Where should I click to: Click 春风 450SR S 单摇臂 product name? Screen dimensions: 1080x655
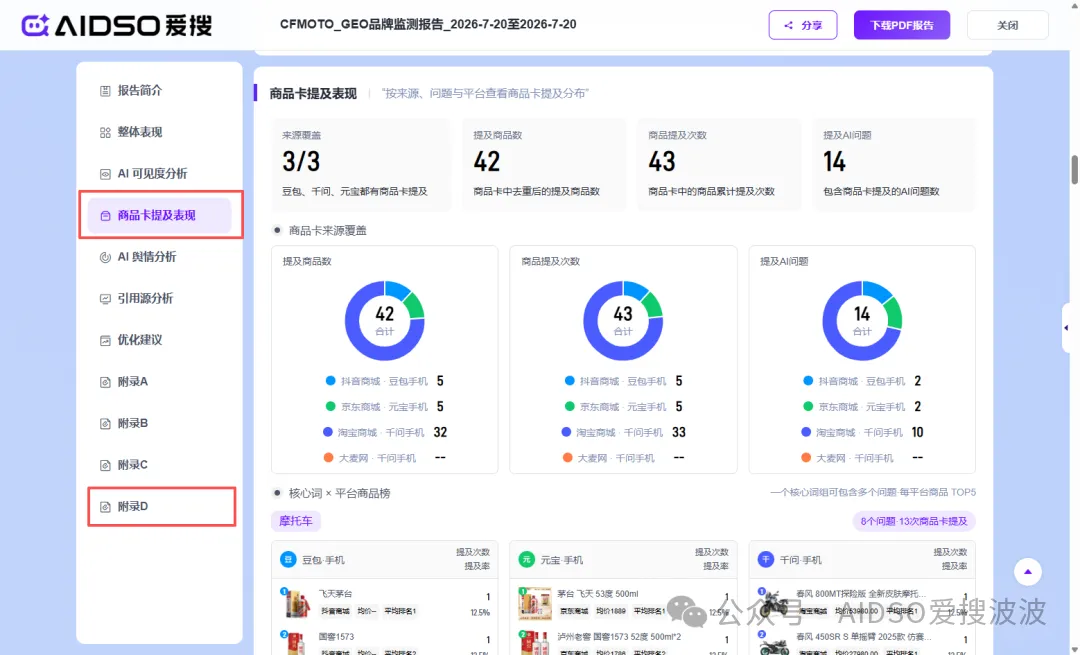[863, 637]
